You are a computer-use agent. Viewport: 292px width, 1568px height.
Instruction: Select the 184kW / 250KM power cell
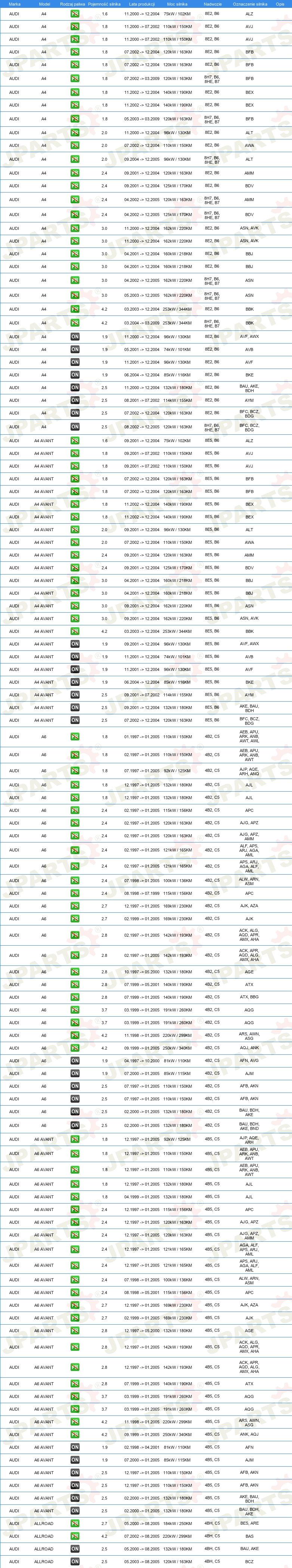pyautogui.click(x=178, y=1524)
